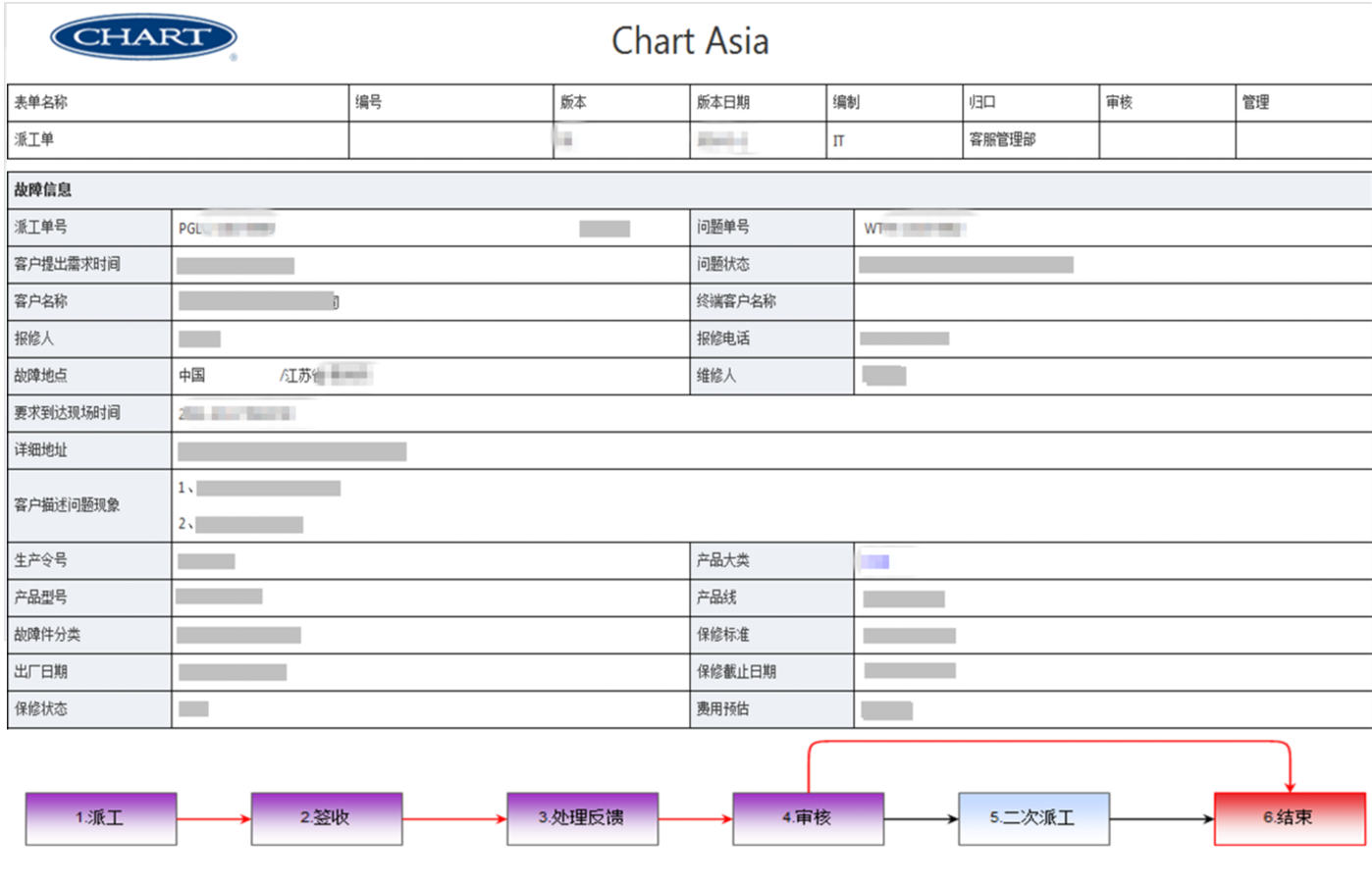Screen dimensions: 1372x885
Task: Click the 管理 header cell
Action: (1303, 103)
